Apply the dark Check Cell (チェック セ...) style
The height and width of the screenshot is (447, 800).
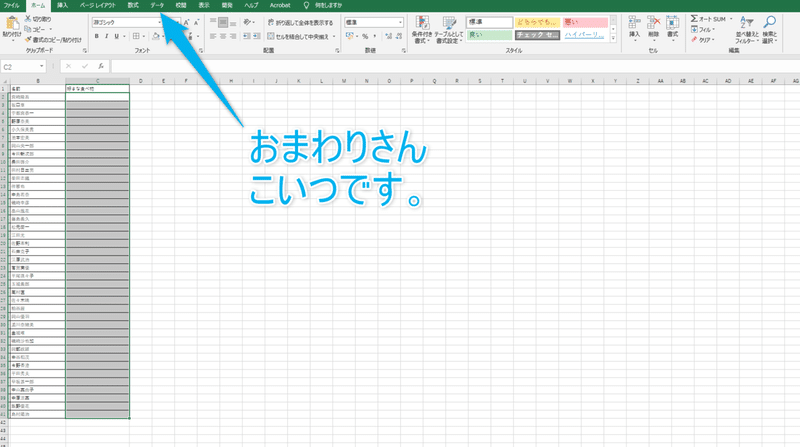[x=537, y=35]
